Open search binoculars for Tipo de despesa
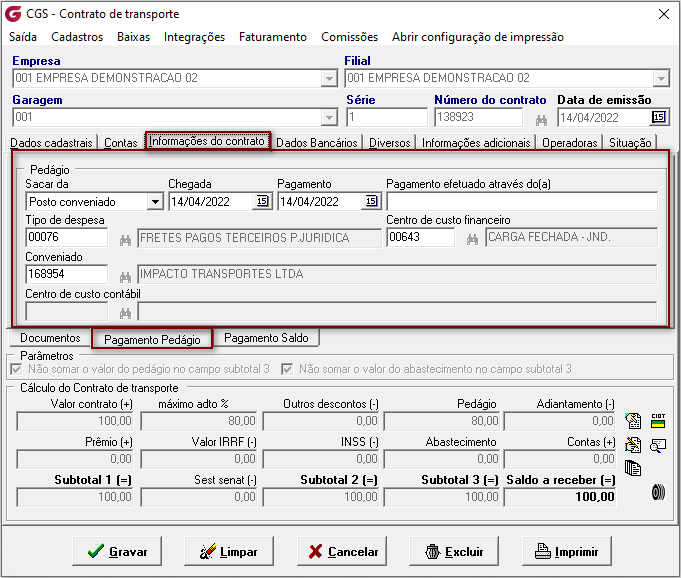The image size is (681, 578). [125, 240]
